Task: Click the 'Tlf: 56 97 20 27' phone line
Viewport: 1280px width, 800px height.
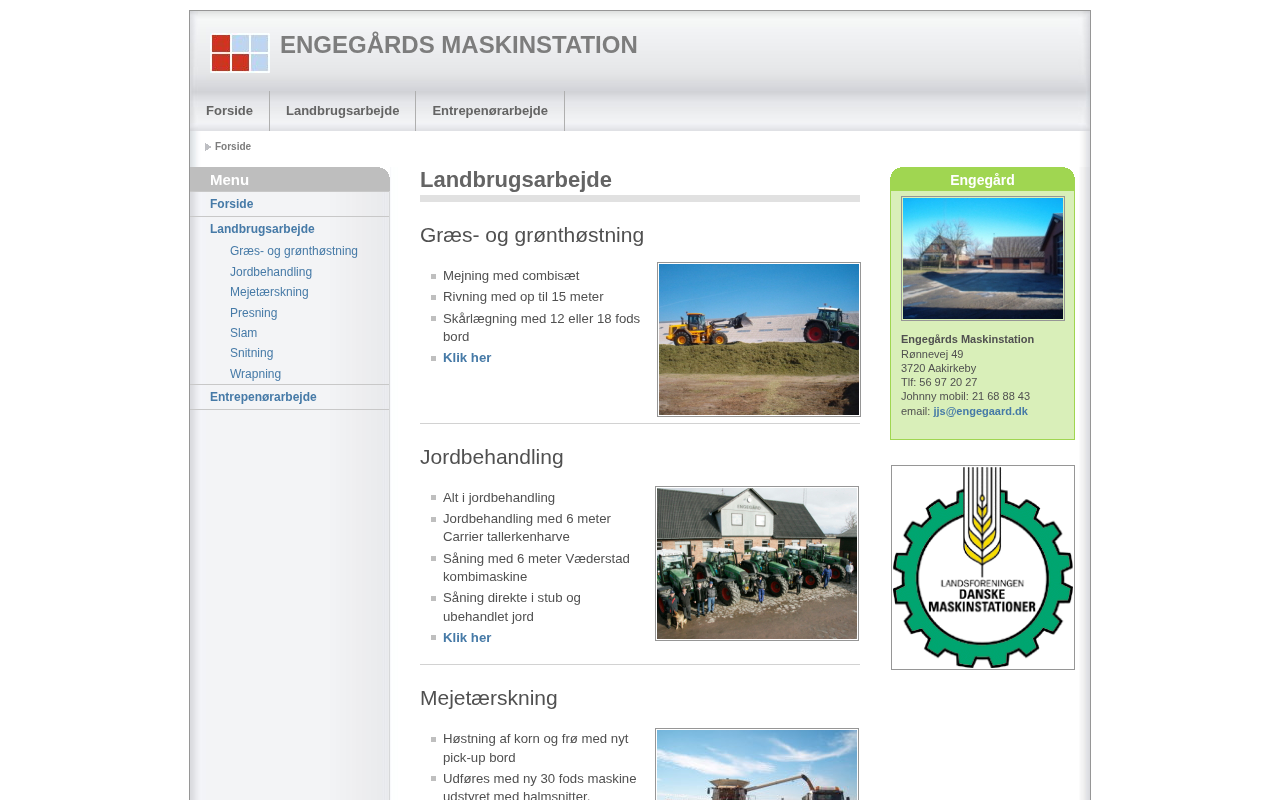Action: [x=939, y=382]
